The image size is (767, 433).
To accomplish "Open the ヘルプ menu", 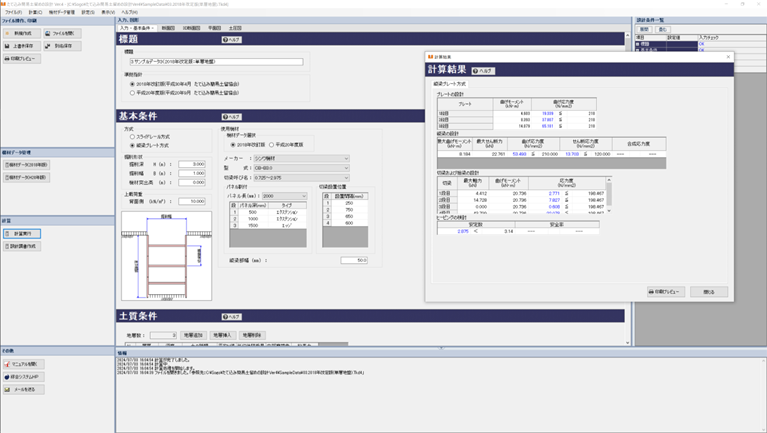I will (x=129, y=12).
